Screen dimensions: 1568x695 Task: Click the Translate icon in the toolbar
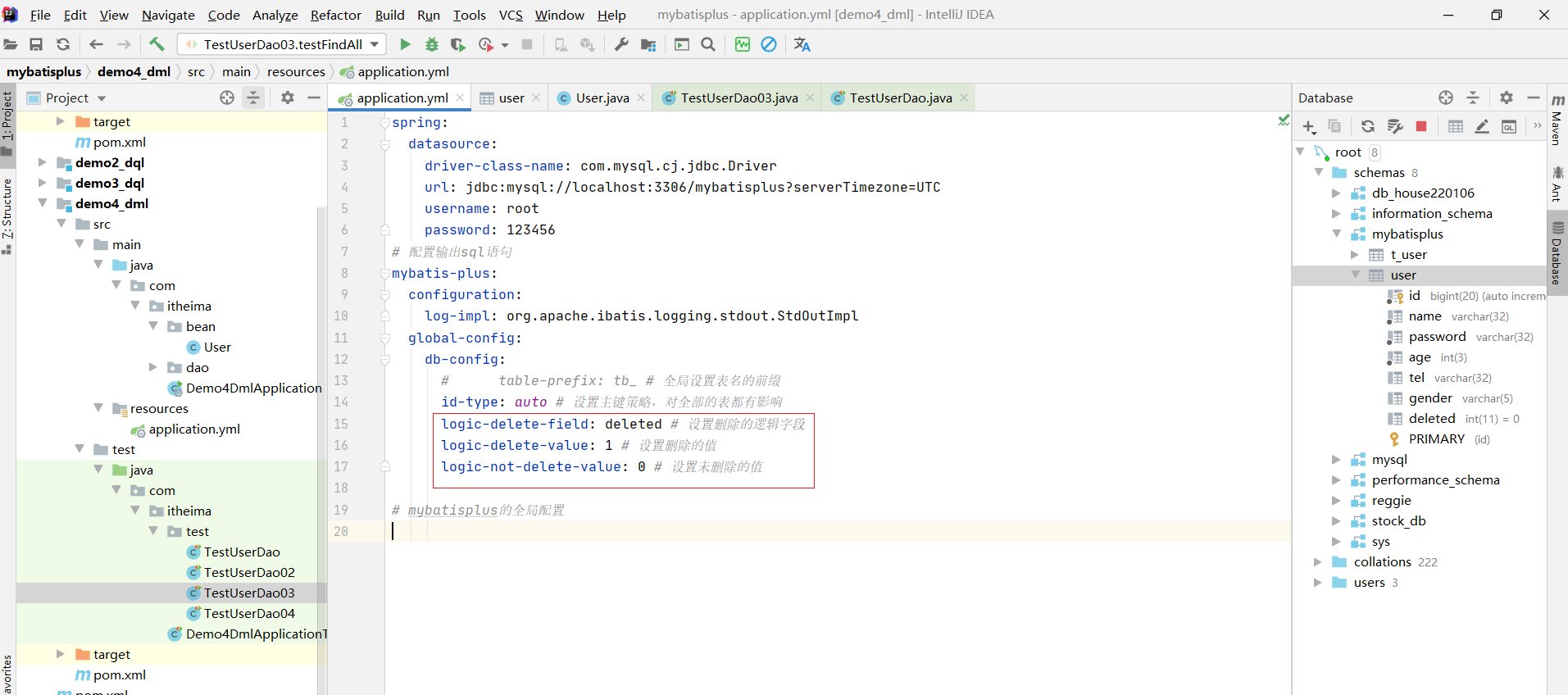click(802, 44)
